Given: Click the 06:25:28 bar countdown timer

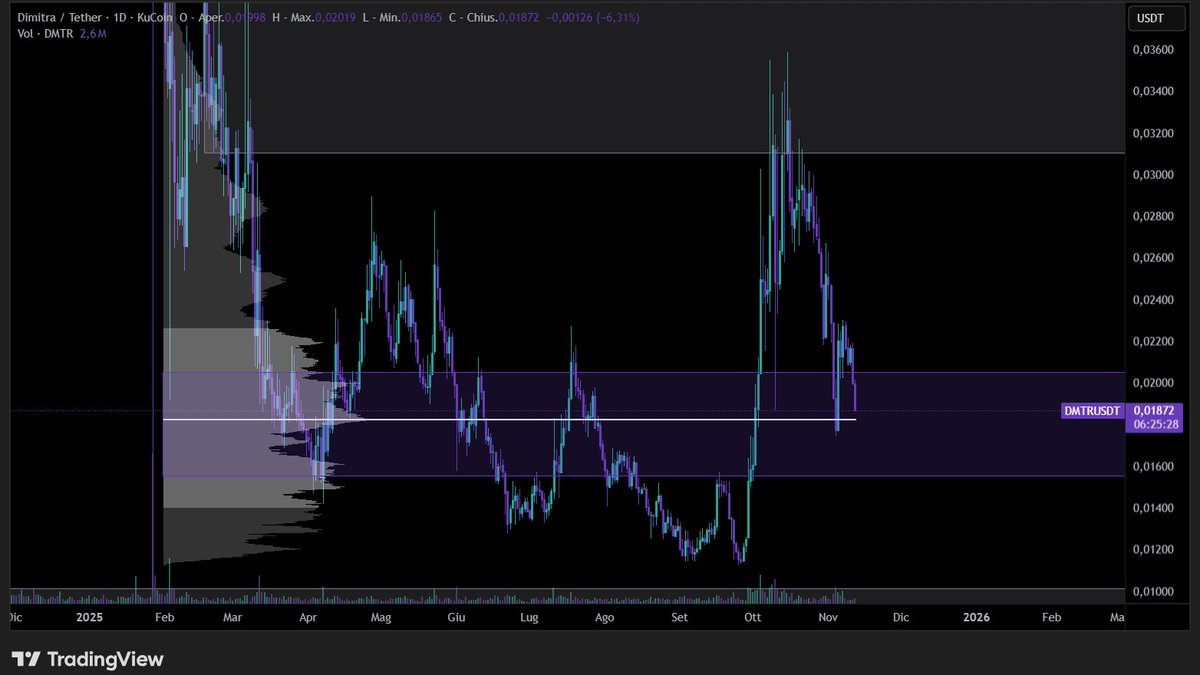Looking at the screenshot, I should point(1155,424).
